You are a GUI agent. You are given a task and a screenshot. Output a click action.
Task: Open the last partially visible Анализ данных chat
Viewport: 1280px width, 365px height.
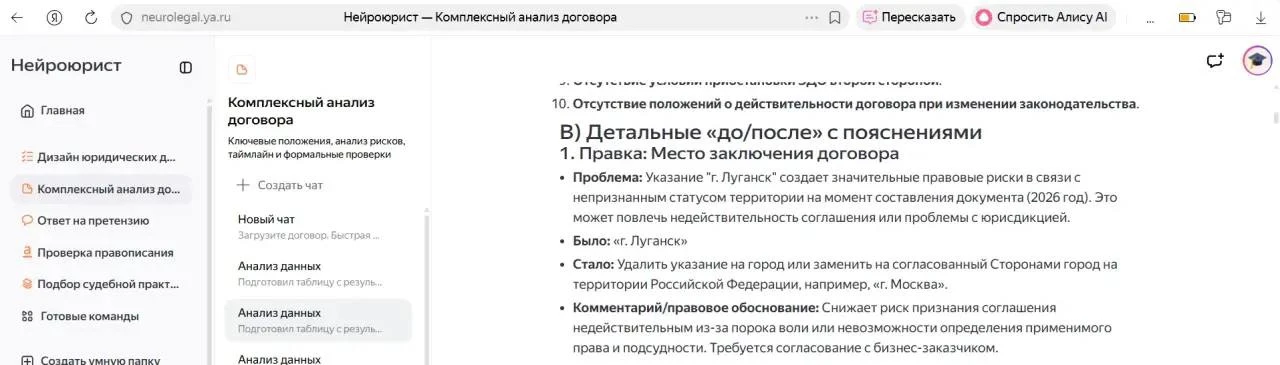(318, 358)
